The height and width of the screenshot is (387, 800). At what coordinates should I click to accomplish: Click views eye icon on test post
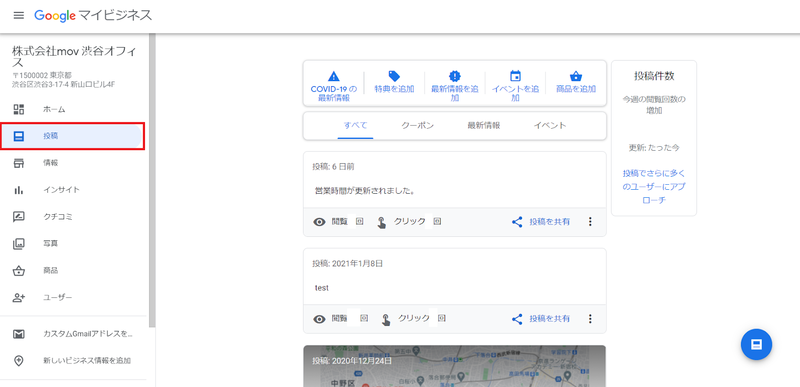click(319, 319)
